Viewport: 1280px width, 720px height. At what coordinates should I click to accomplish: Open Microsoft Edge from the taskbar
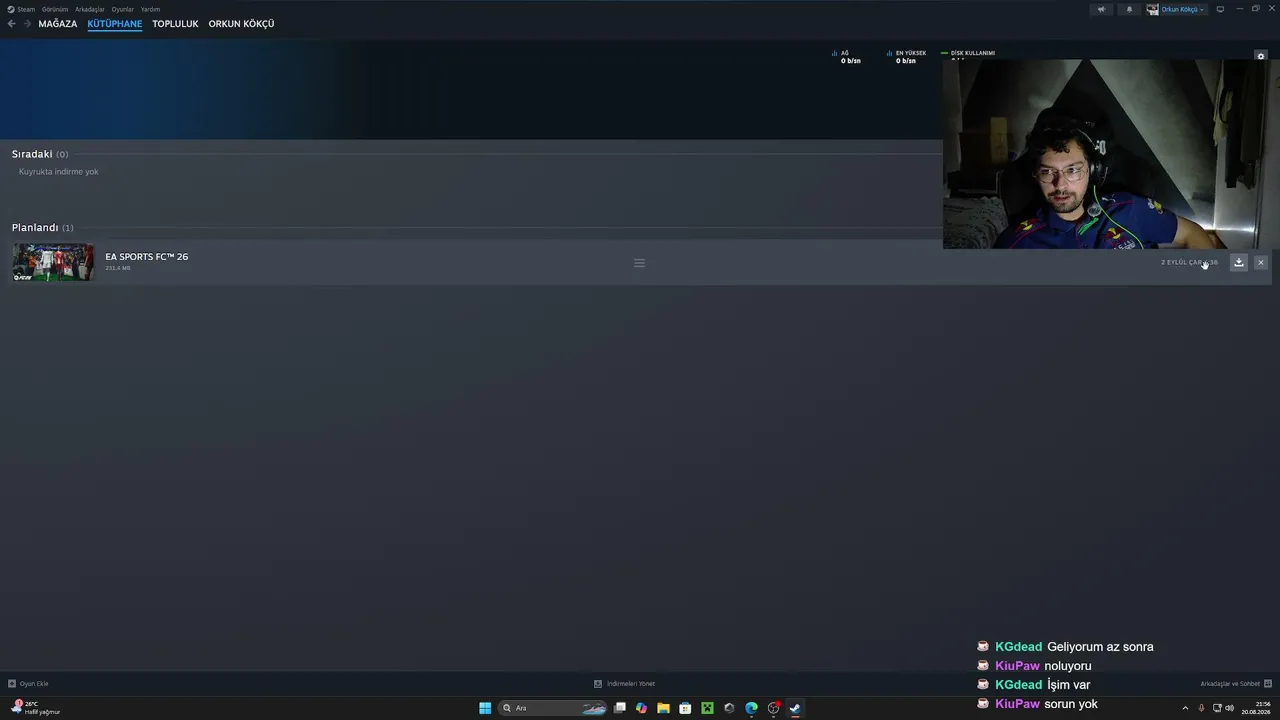[x=751, y=708]
